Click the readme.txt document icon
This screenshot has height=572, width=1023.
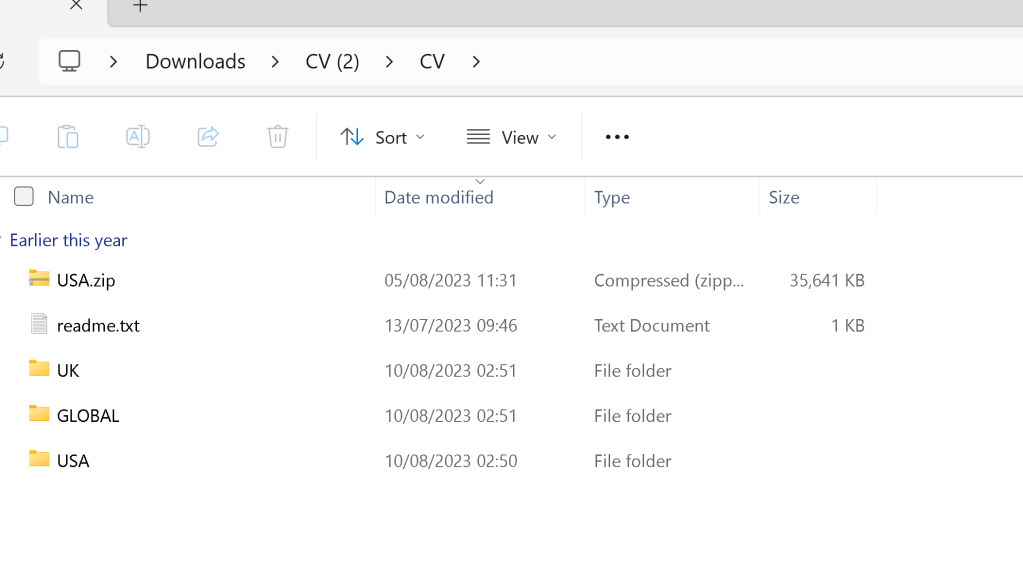click(39, 324)
